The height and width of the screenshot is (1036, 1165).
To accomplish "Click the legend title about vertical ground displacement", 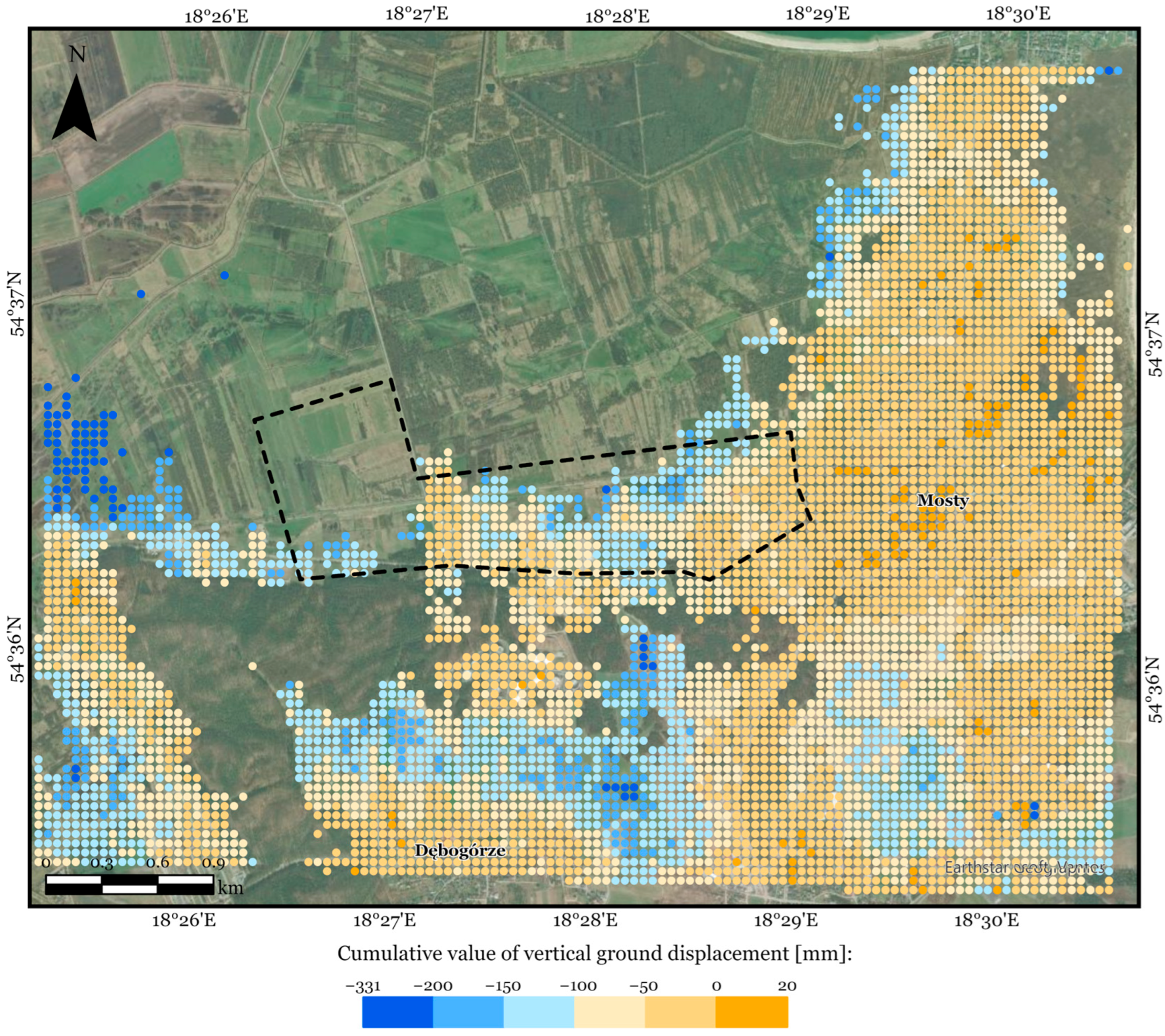I will [594, 953].
